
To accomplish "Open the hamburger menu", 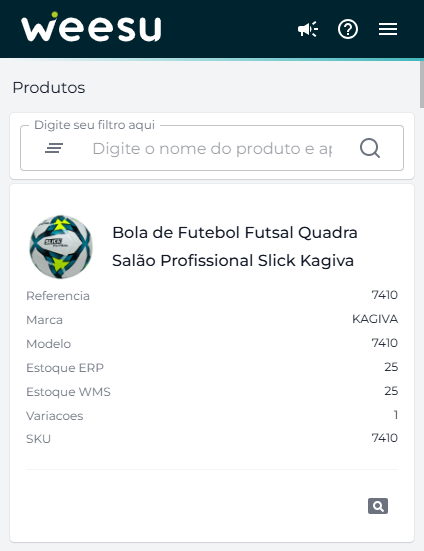I will point(388,29).
